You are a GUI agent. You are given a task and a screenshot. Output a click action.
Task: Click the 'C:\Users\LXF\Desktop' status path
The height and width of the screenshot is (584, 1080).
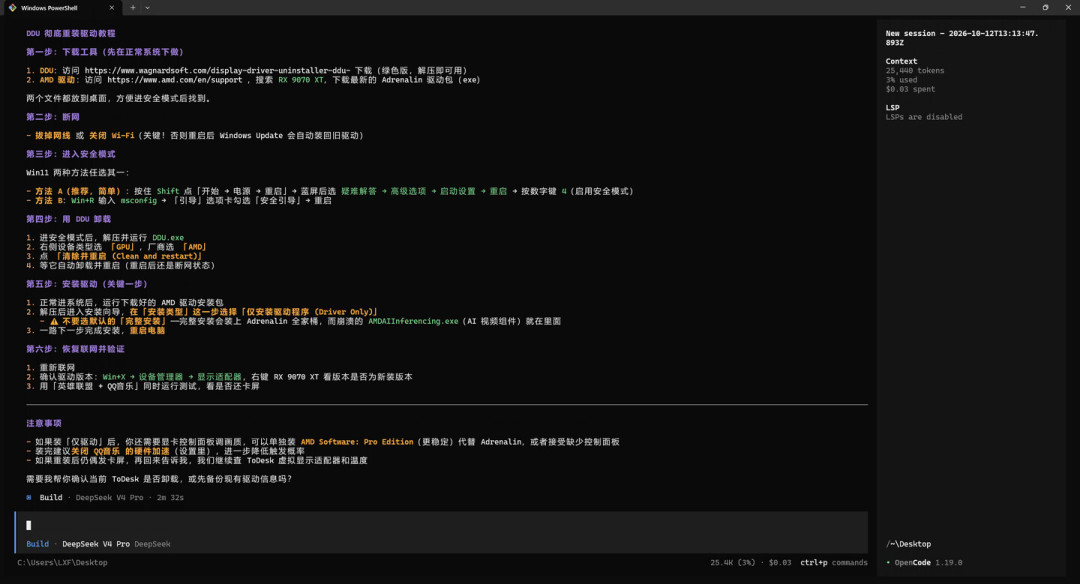point(63,563)
